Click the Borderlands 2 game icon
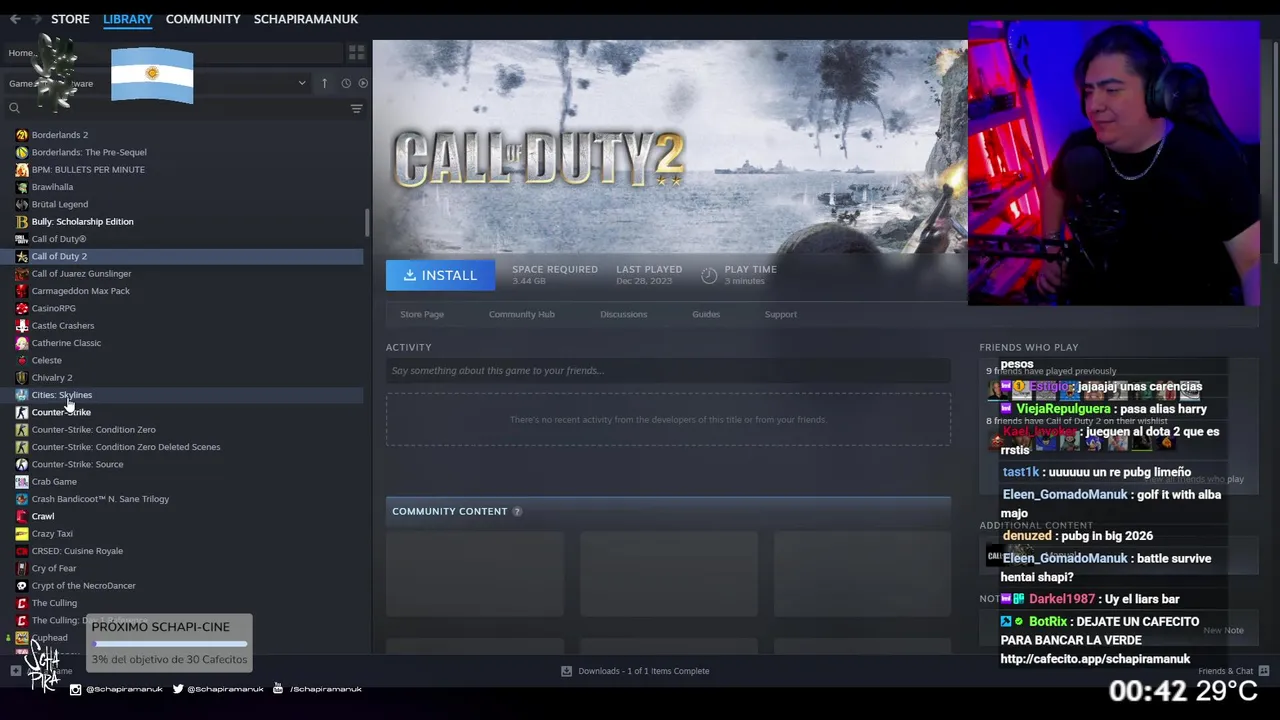This screenshot has height=720, width=1280. click(22, 135)
